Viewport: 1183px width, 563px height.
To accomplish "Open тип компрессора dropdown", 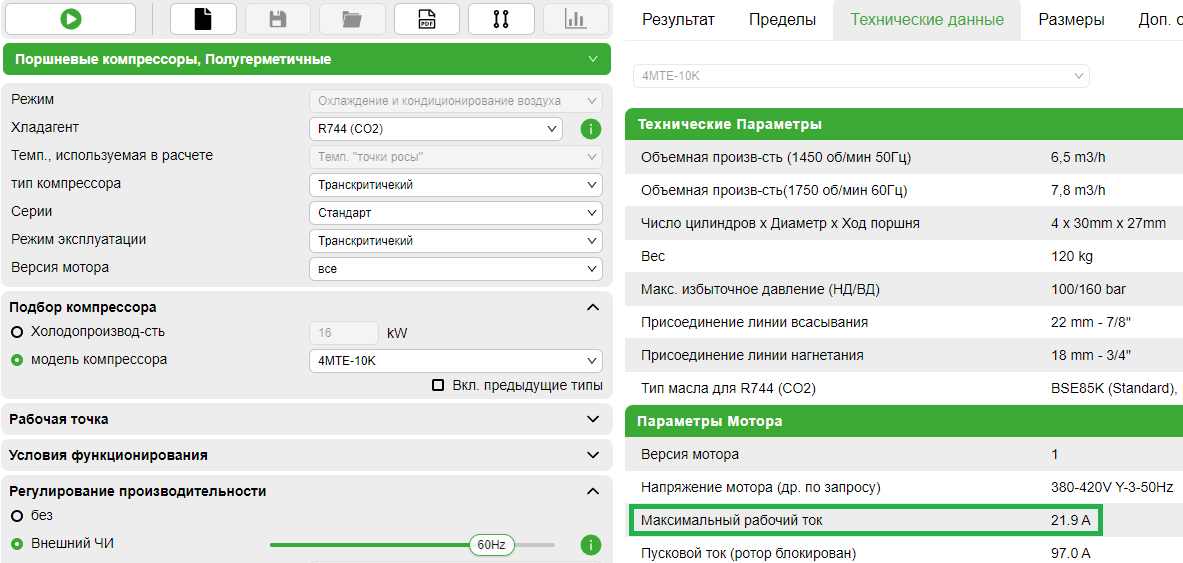I will (456, 185).
